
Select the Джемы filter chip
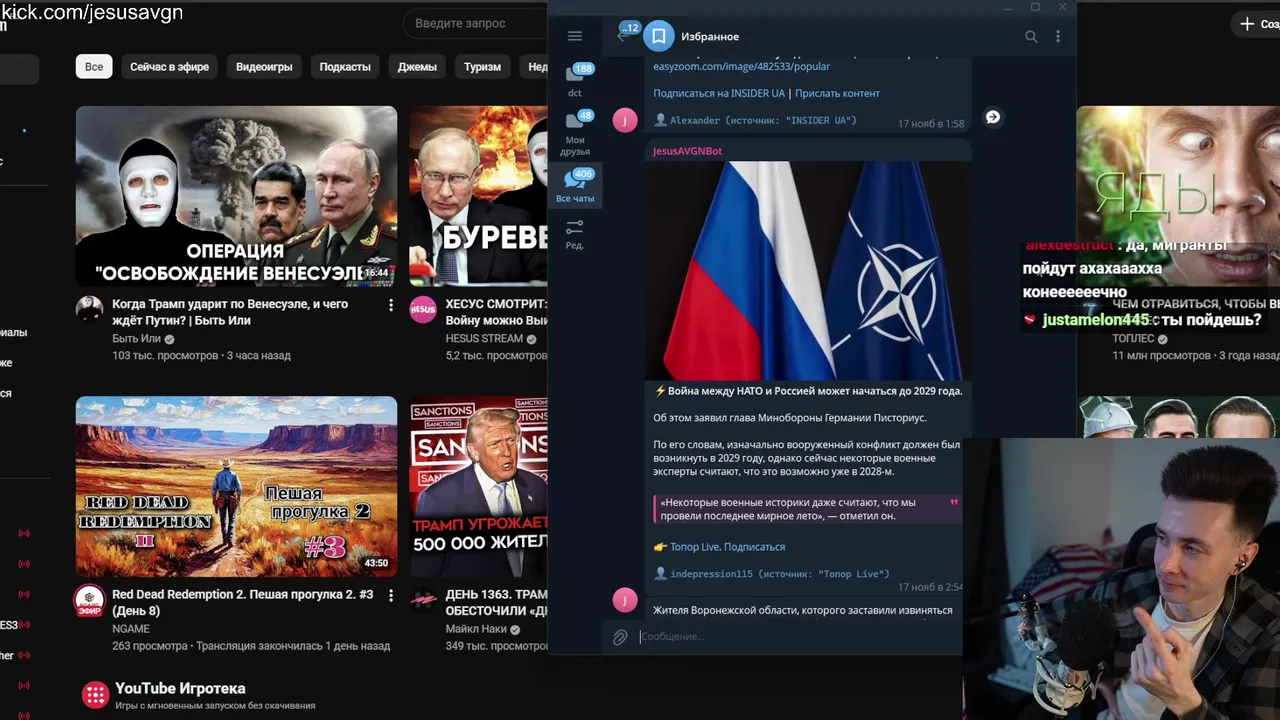[x=417, y=67]
